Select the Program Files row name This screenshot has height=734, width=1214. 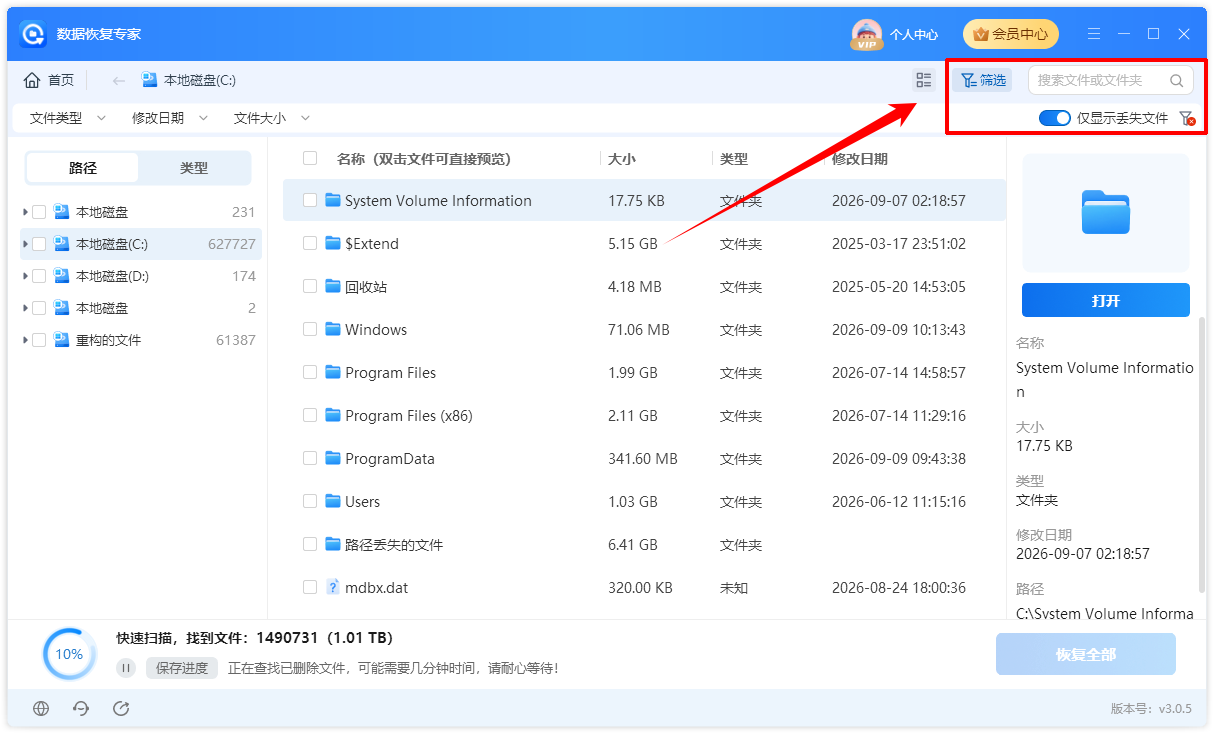(x=391, y=372)
